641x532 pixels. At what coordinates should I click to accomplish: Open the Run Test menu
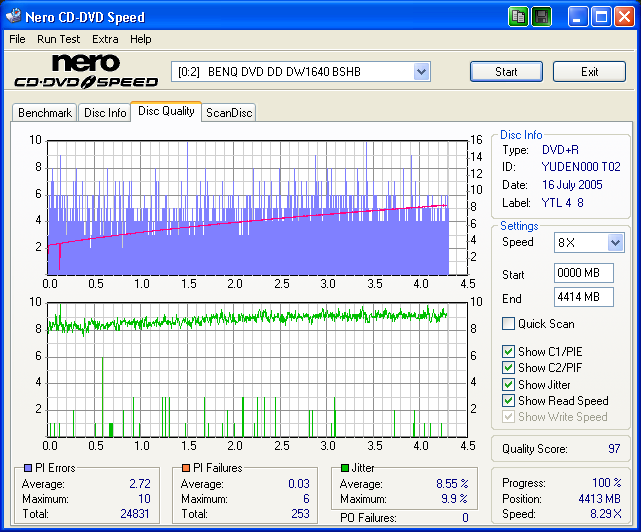[58, 39]
